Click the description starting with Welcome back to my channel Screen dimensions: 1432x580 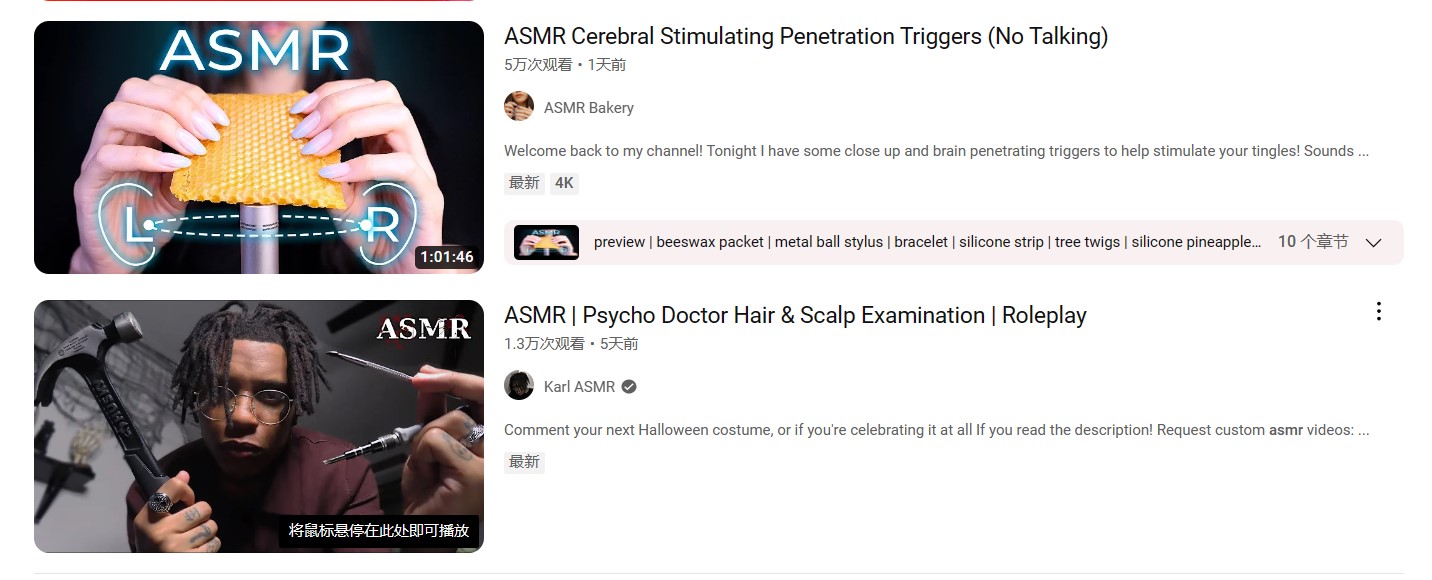[937, 152]
